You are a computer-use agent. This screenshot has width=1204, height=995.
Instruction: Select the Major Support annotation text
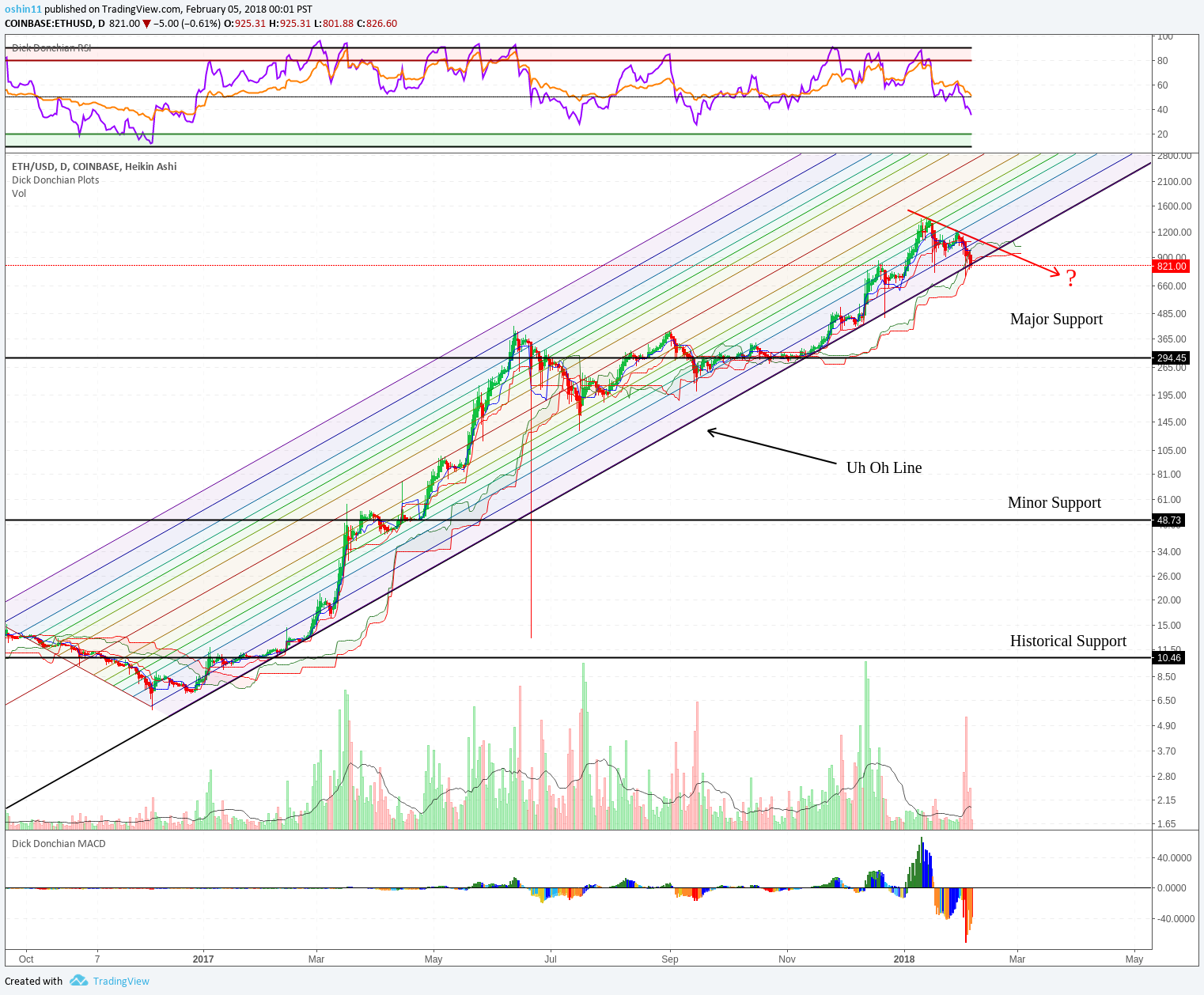pyautogui.click(x=1056, y=319)
